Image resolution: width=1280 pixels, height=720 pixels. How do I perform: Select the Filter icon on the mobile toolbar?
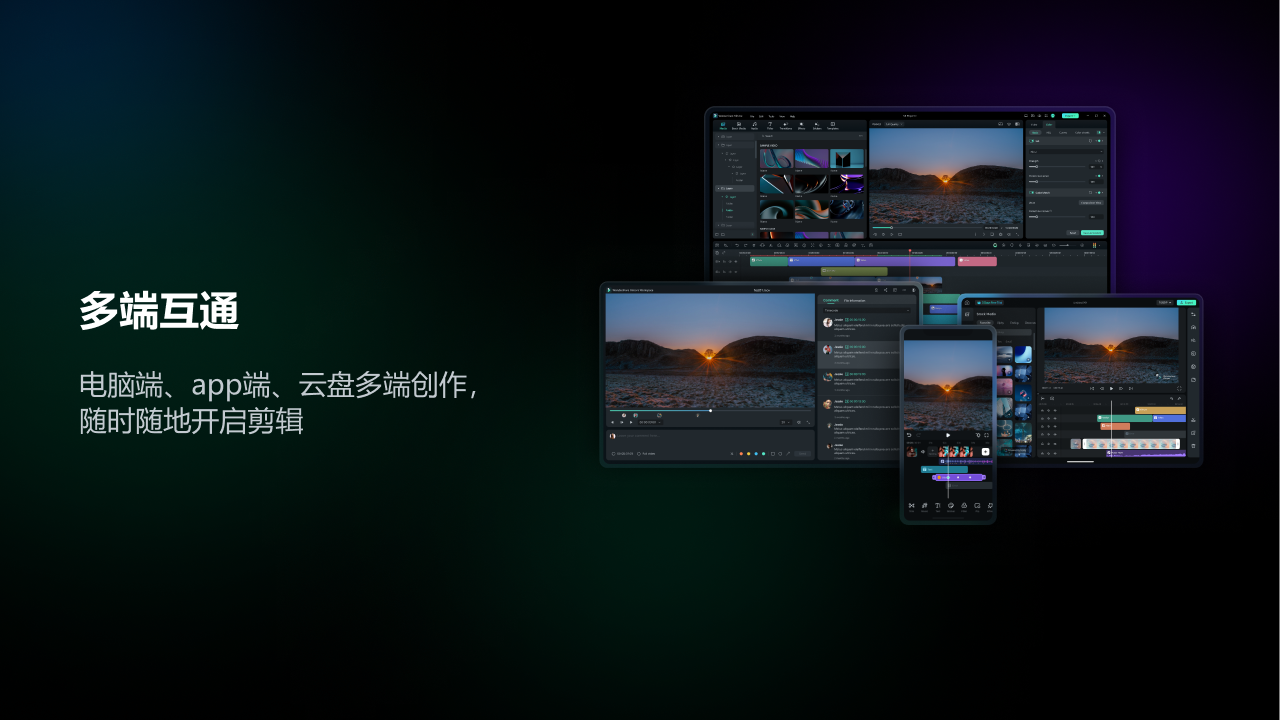tap(964, 505)
